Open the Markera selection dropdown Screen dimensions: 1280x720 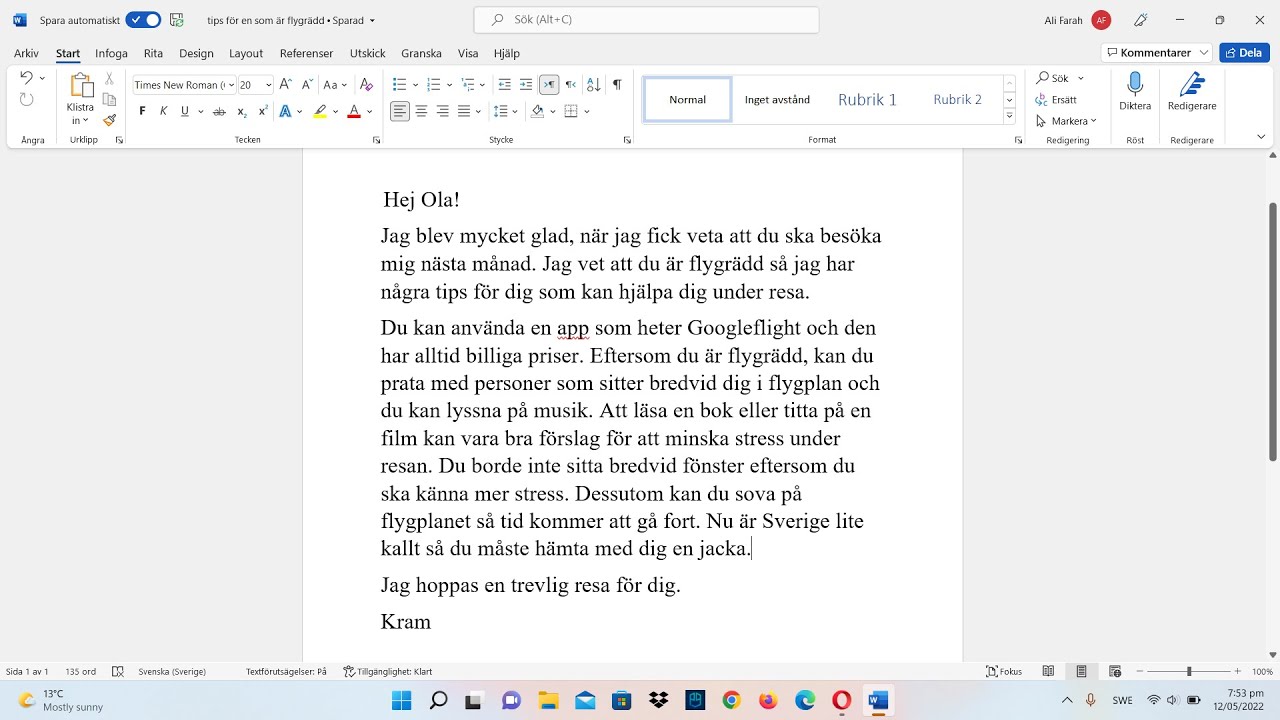1067,121
